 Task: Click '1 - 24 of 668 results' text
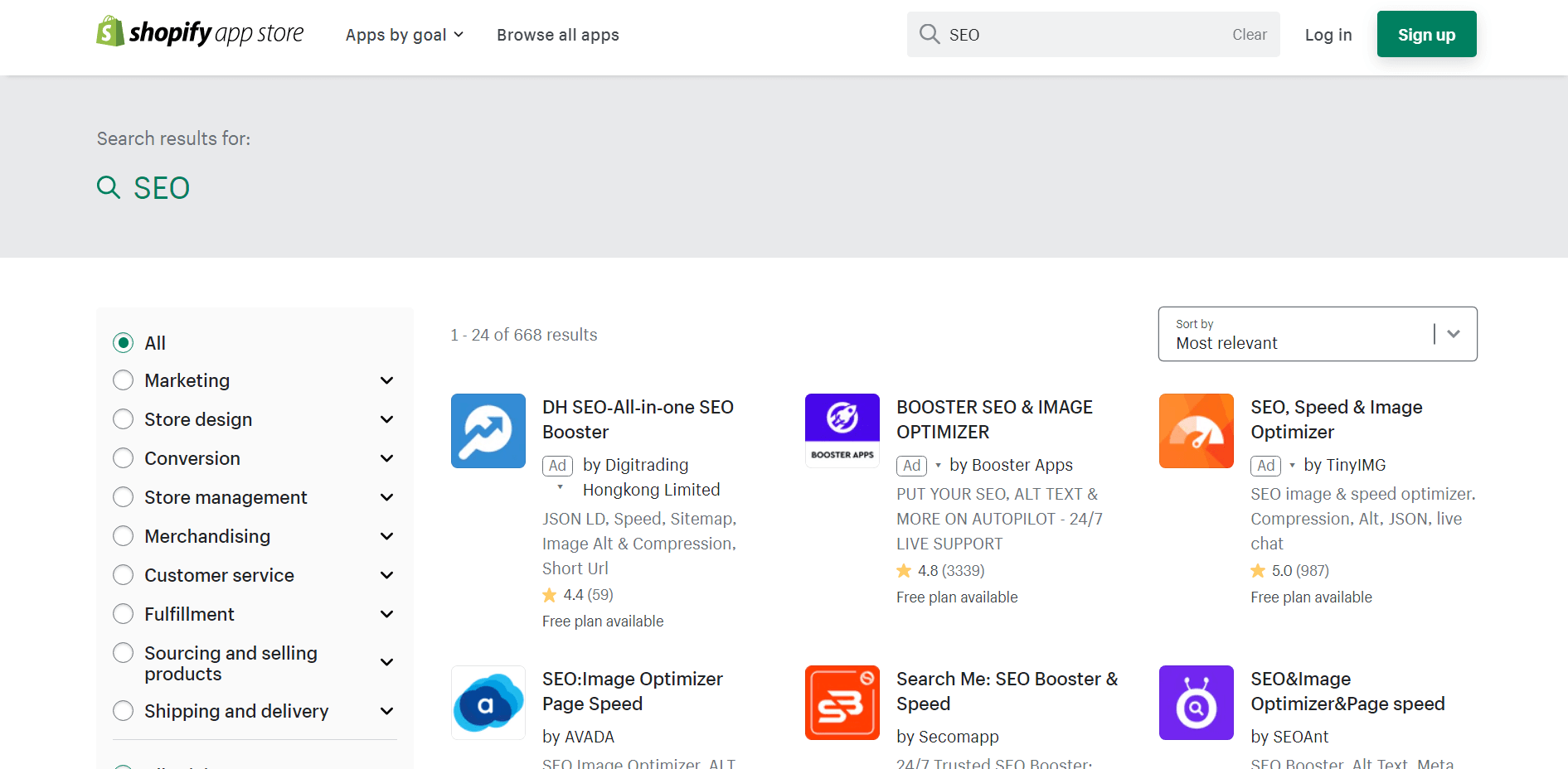click(524, 335)
